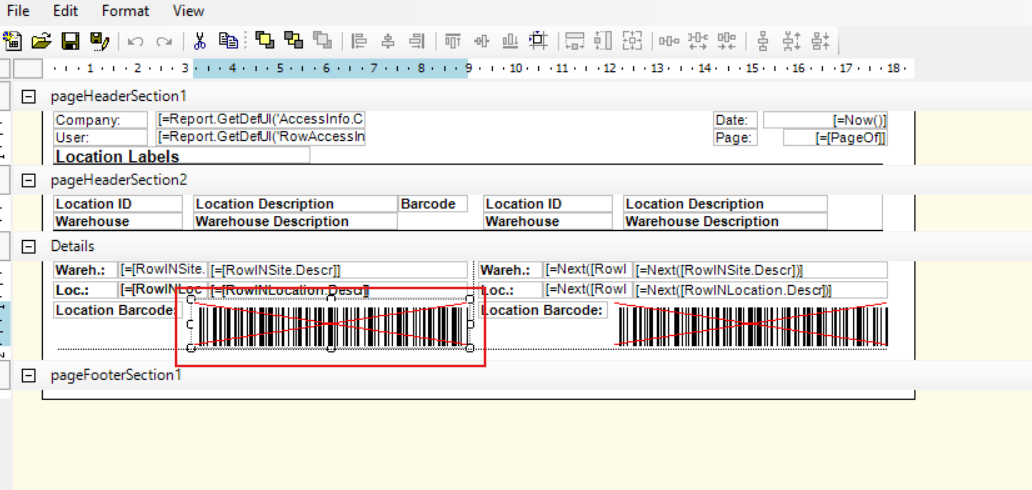The width and height of the screenshot is (1032, 490).
Task: Click the New Report icon
Action: coord(13,41)
